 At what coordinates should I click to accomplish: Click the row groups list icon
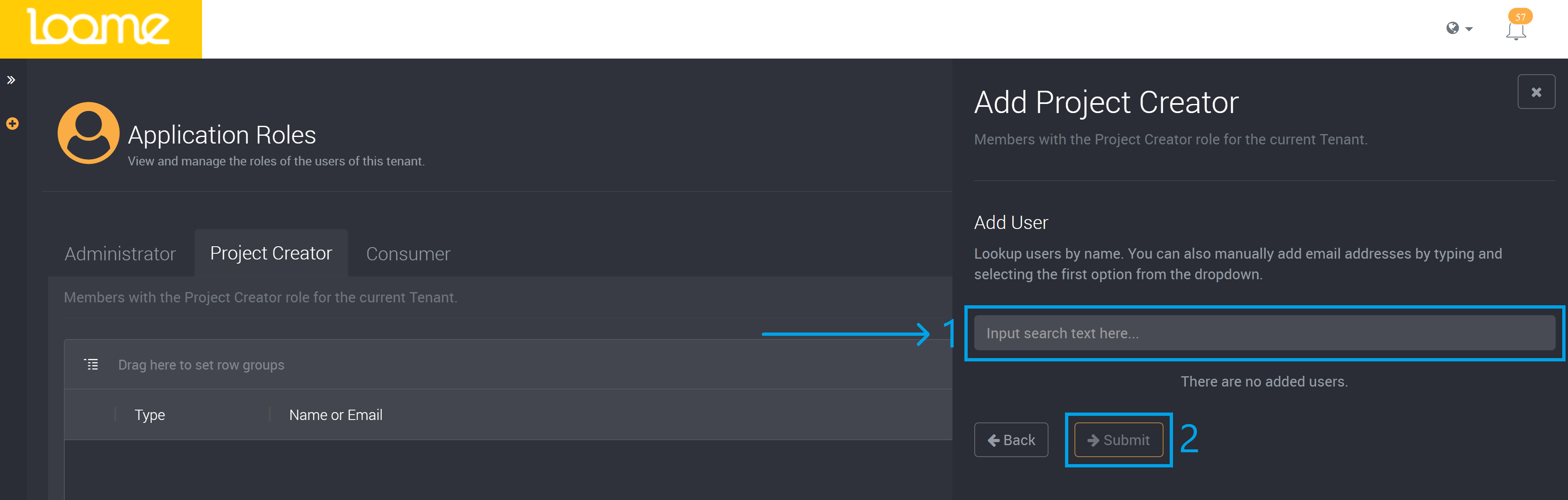91,364
